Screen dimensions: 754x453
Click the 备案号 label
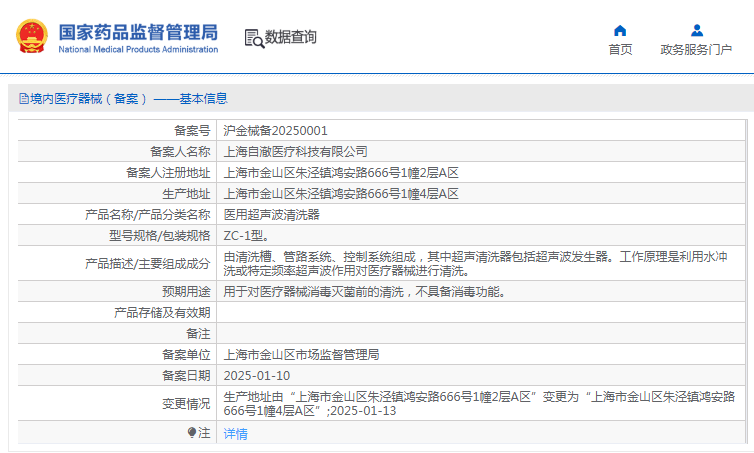(x=192, y=131)
